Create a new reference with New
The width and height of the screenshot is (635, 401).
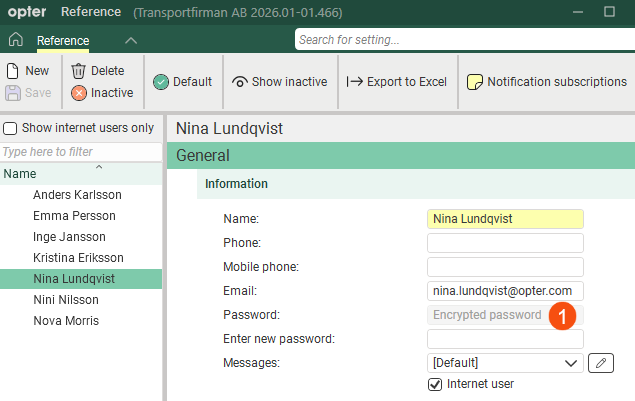[28, 70]
